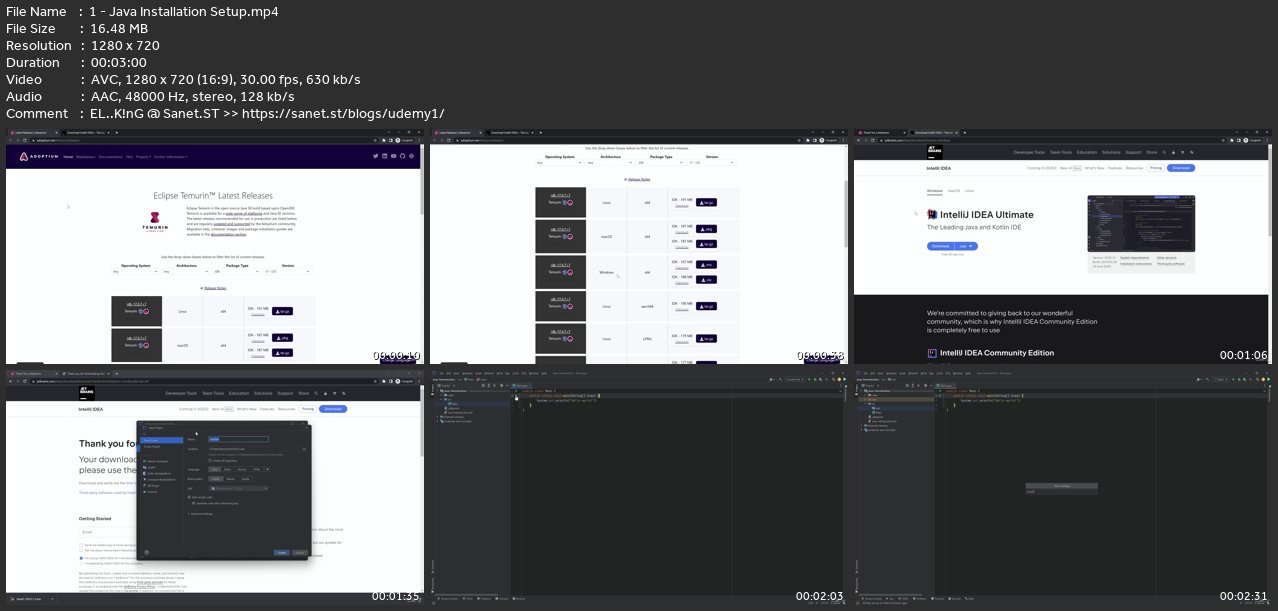This screenshot has height=611, width=1278.
Task: Open the Package Type dropdown in the 00:00:10 frame
Action: tap(237, 271)
